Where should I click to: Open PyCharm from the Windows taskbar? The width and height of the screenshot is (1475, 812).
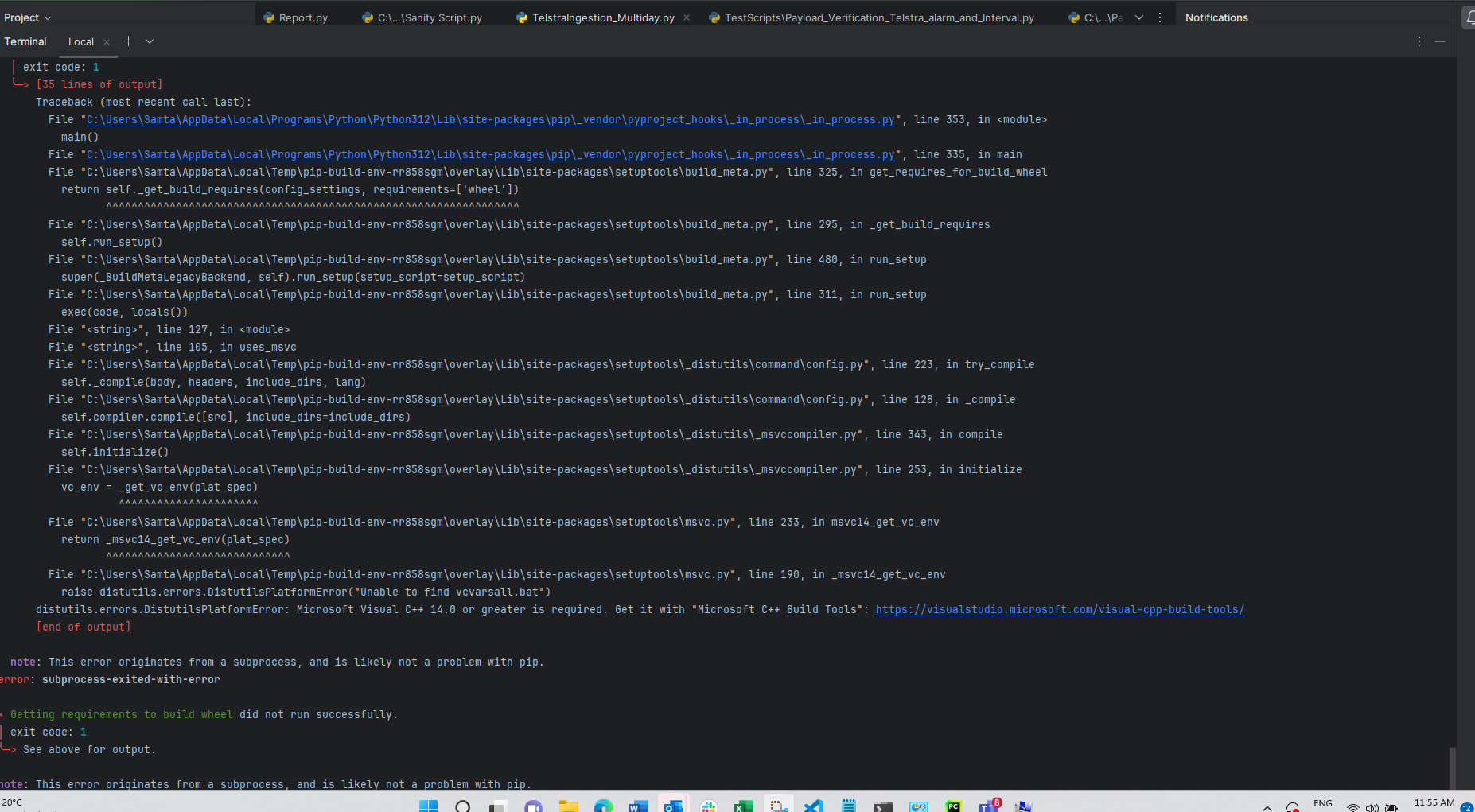pos(953,806)
